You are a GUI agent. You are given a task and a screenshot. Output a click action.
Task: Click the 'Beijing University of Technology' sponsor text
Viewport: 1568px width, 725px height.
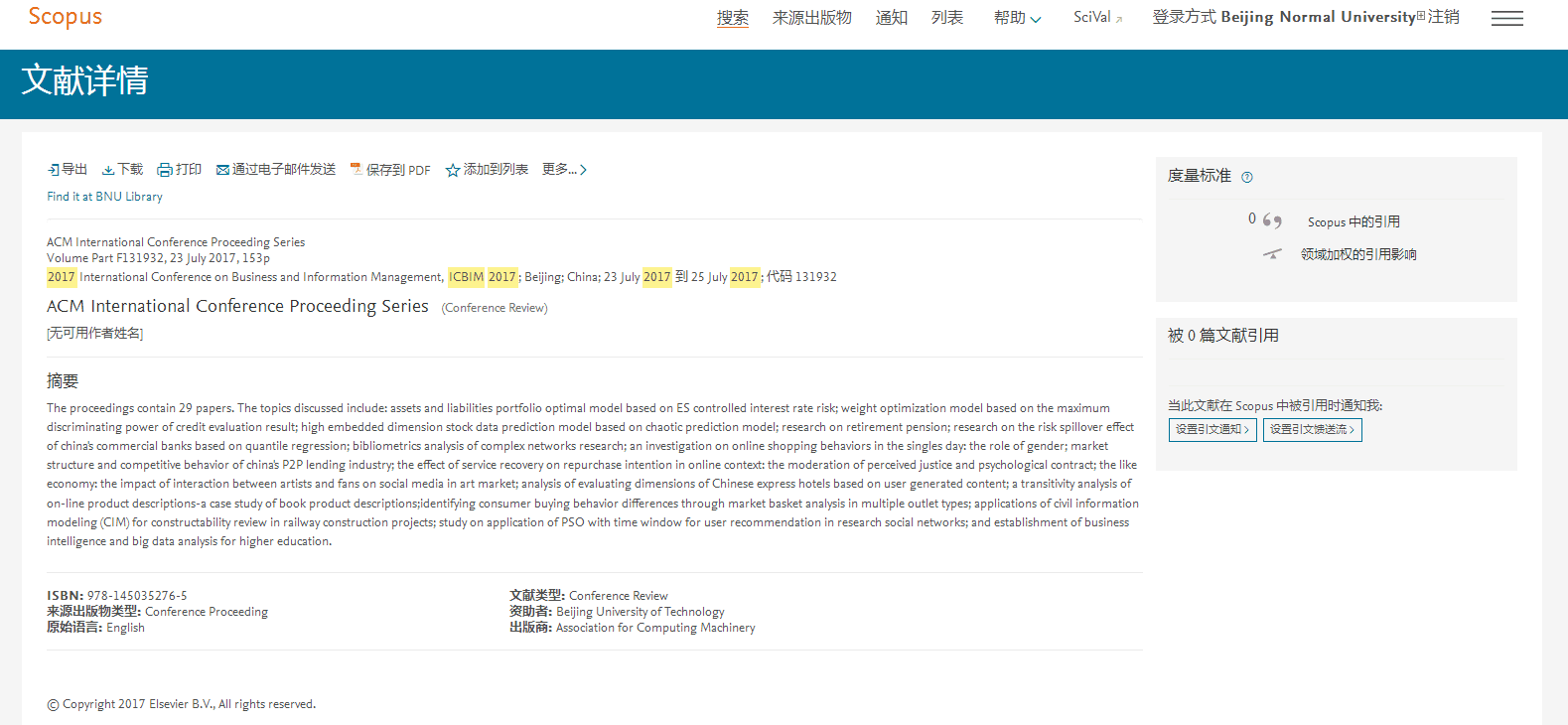(641, 612)
